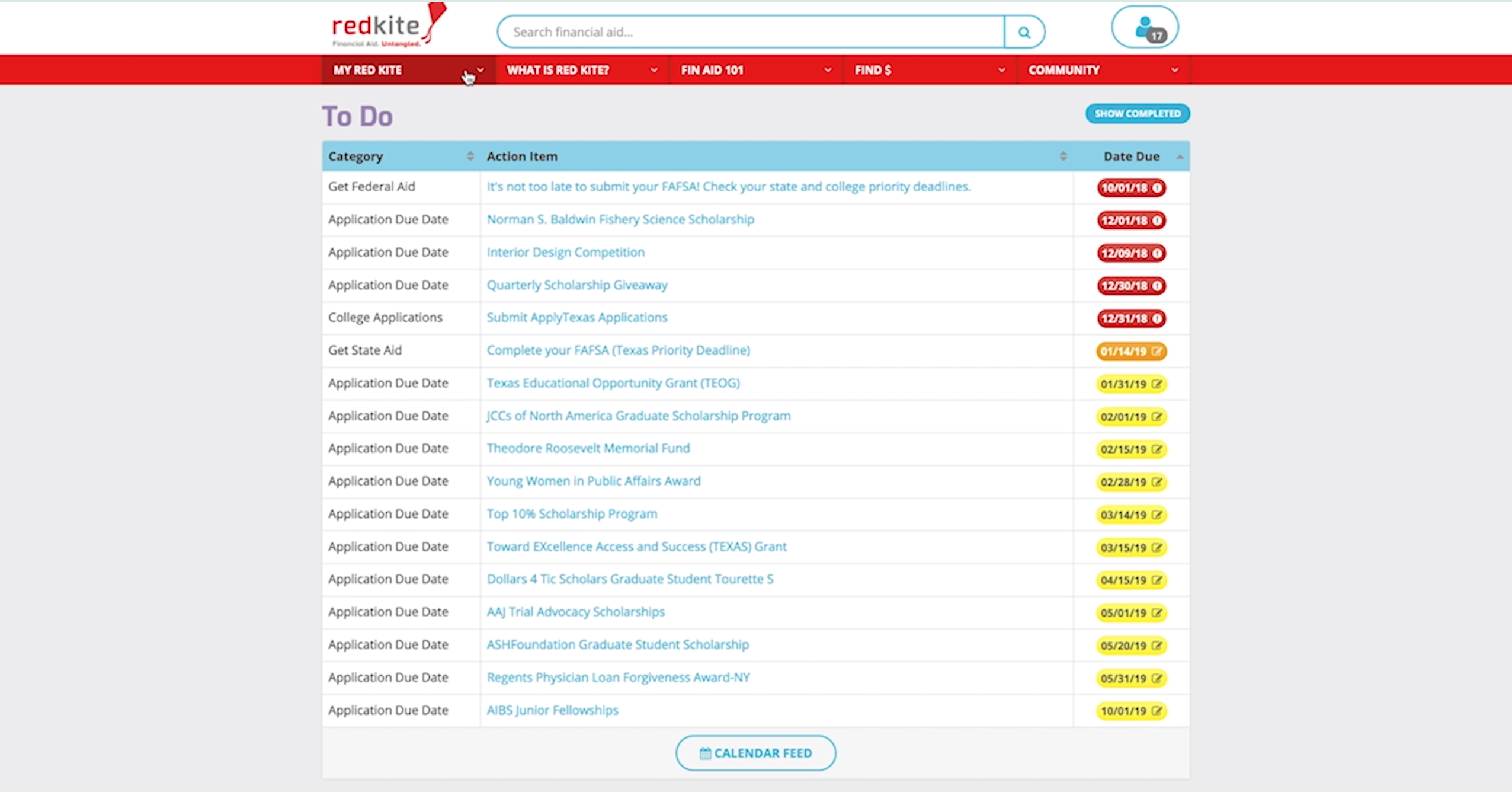Open the user profile icon with badge 17
1512x792 pixels.
[x=1145, y=27]
